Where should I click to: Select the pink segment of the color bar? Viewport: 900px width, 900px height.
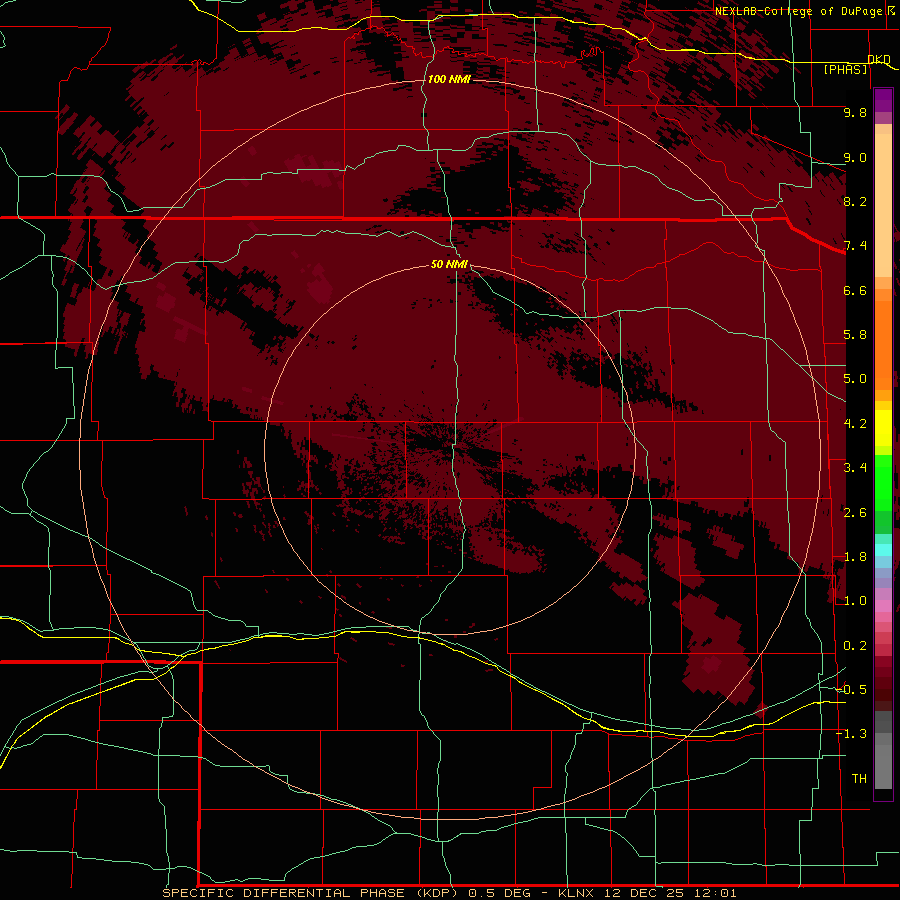point(883,606)
